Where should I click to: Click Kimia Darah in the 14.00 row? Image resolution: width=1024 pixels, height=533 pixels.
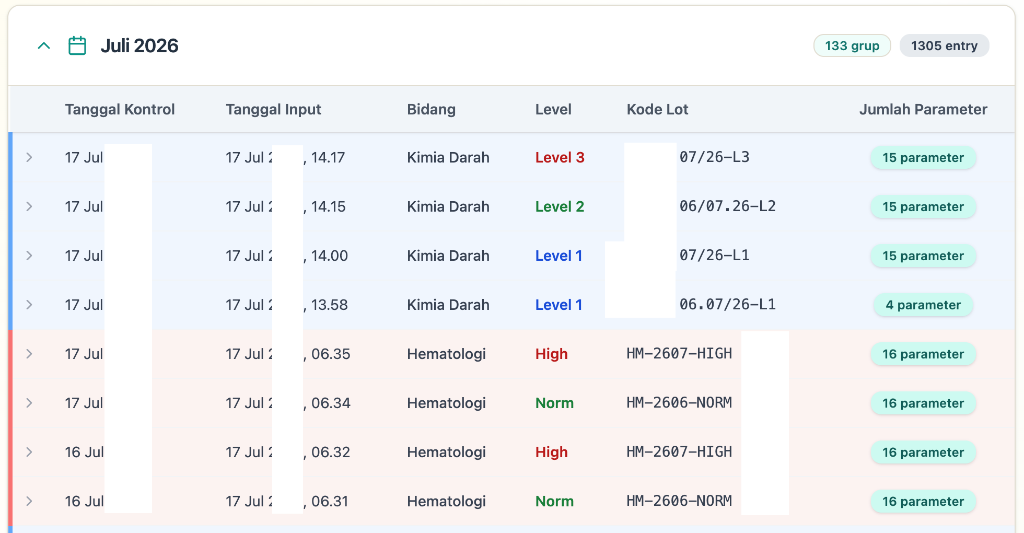pos(448,255)
